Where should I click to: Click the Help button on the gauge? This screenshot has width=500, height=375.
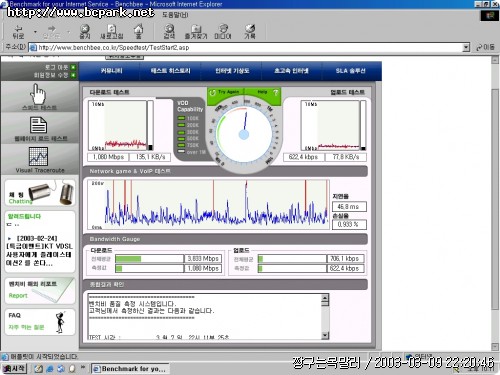tap(267, 92)
